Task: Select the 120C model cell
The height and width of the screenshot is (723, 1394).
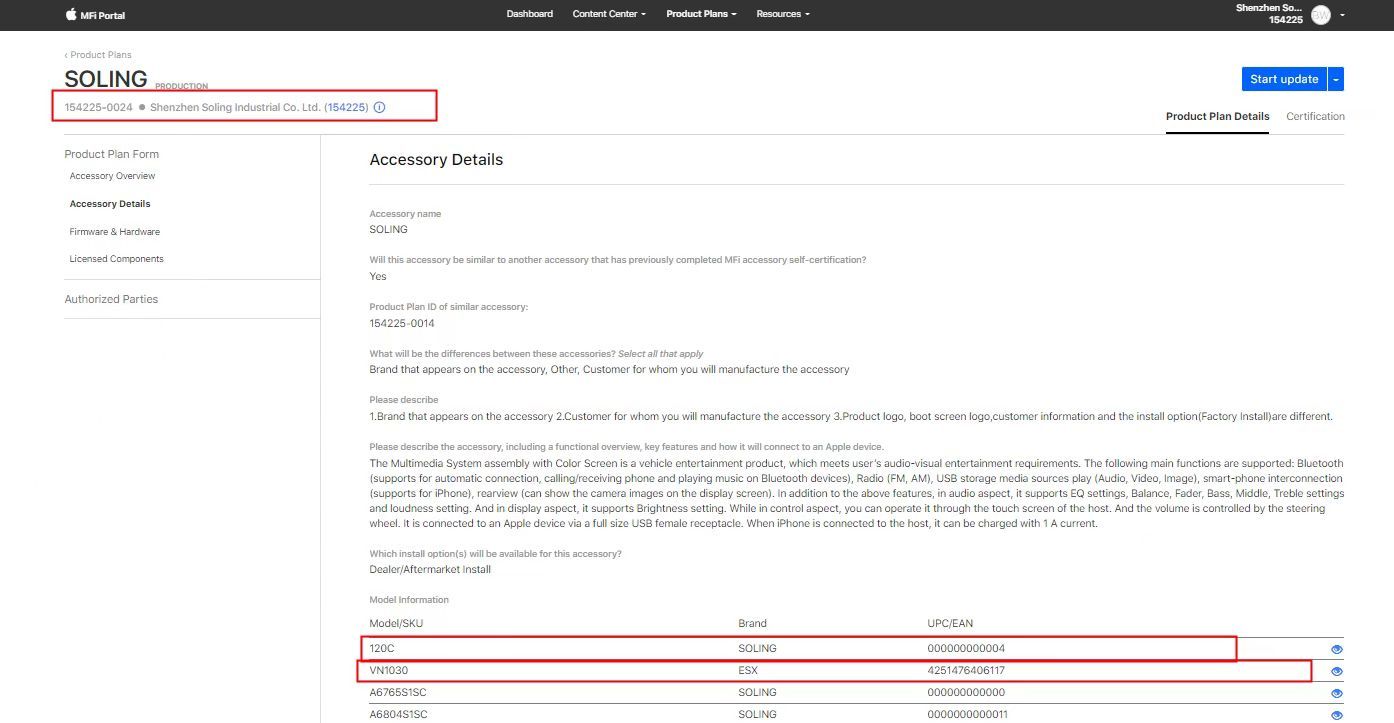Action: pyautogui.click(x=382, y=648)
